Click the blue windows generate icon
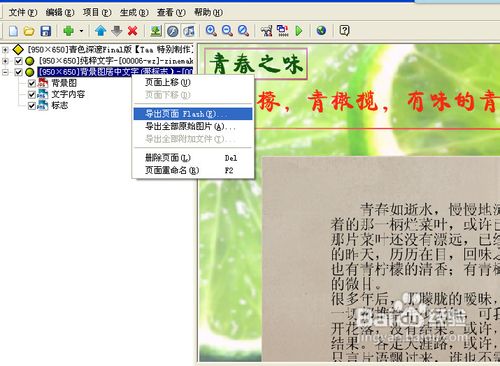The width and height of the screenshot is (500, 366). click(283, 31)
